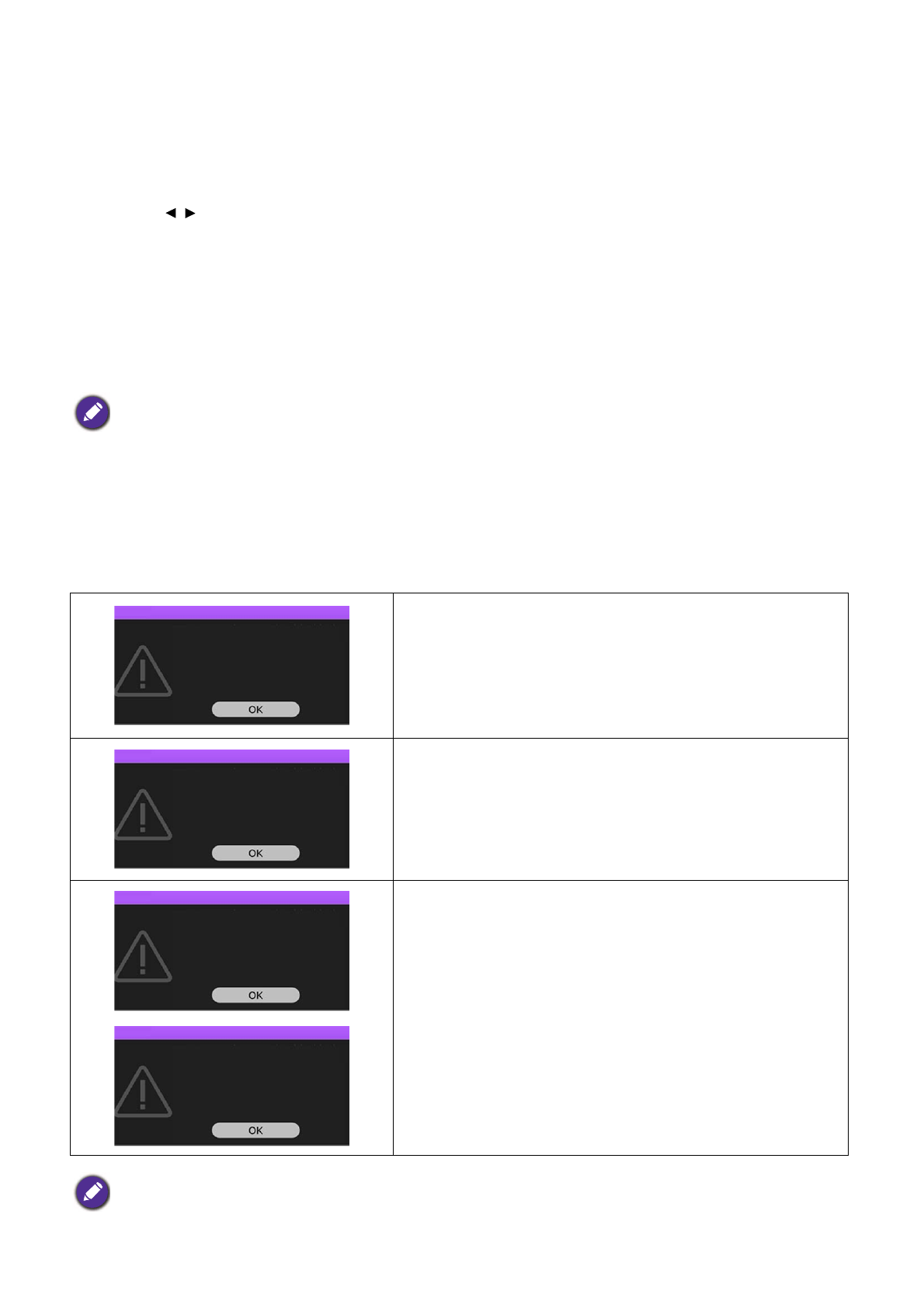Click the warning triangle in the second row's dialog
Image resolution: width=924 pixels, height=1308 pixels.
(x=143, y=816)
